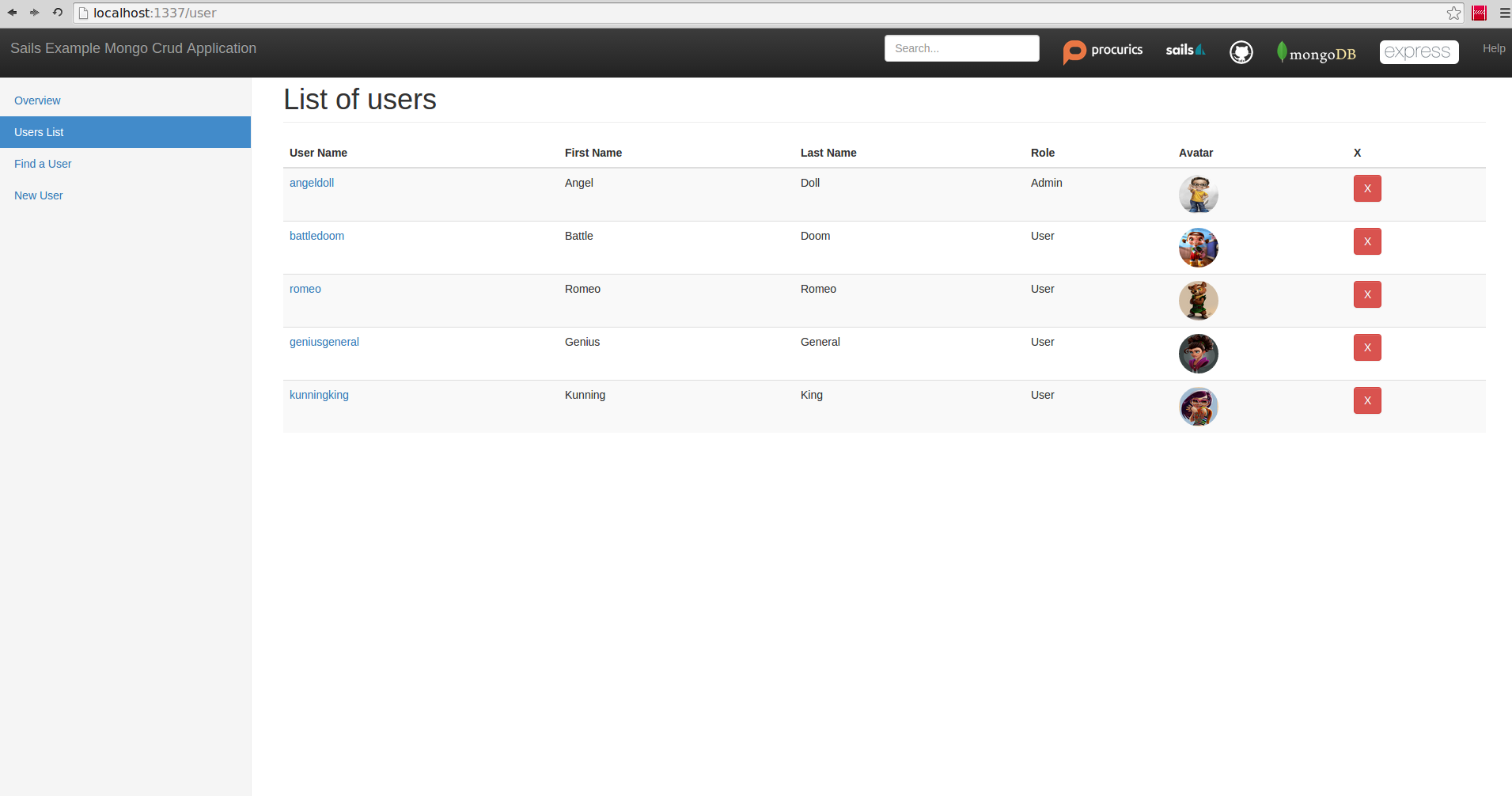Click the Avatar column header
The image size is (1512, 796).
(x=1196, y=153)
